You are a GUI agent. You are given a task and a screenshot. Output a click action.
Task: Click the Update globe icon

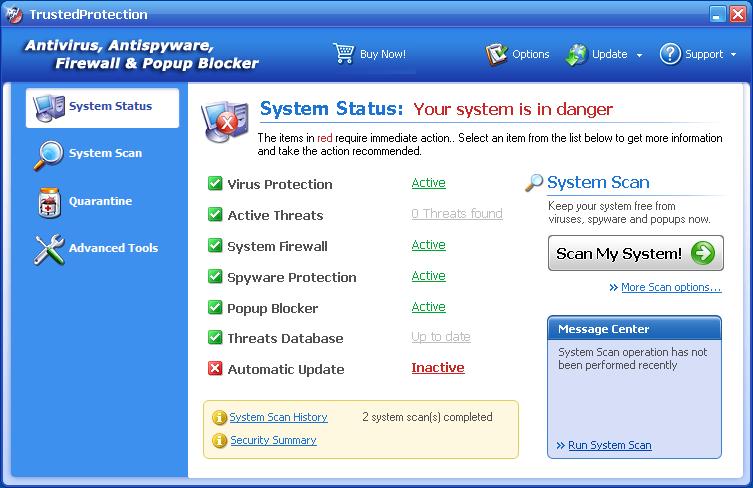pos(576,54)
